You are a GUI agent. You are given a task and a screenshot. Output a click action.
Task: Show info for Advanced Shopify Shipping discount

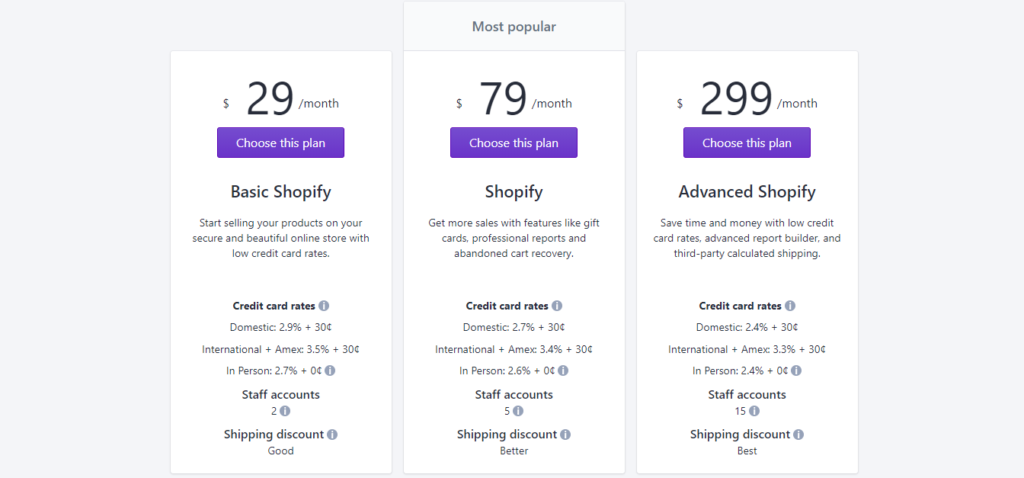[799, 434]
